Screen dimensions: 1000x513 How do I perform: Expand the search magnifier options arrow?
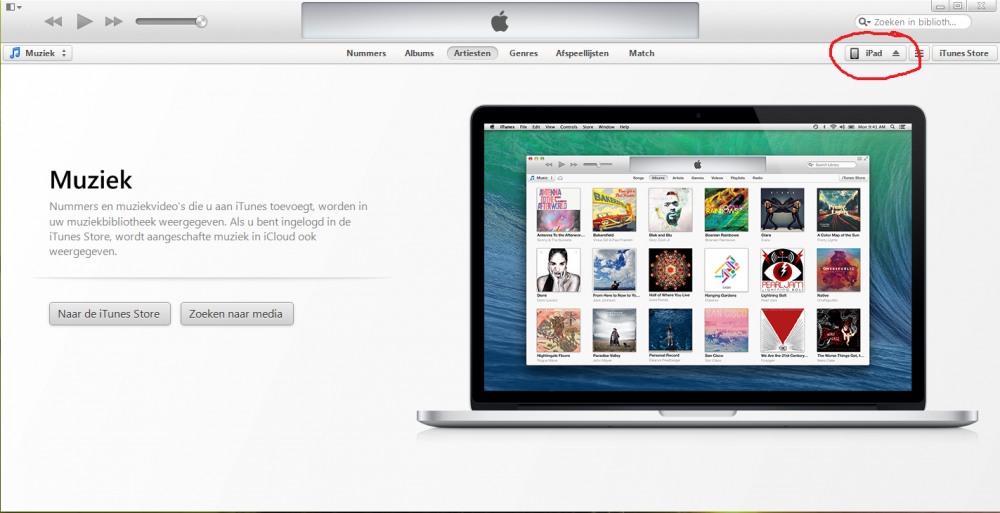[864, 22]
